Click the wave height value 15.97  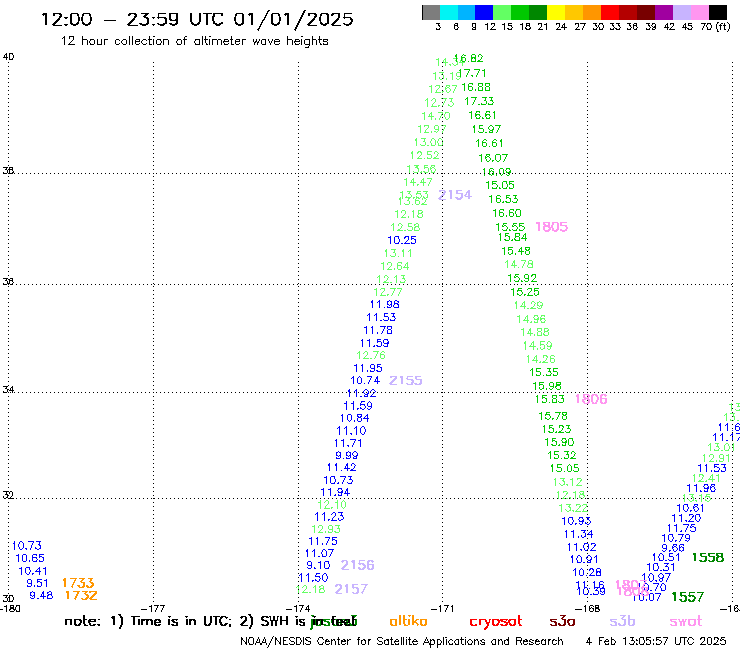pyautogui.click(x=487, y=129)
